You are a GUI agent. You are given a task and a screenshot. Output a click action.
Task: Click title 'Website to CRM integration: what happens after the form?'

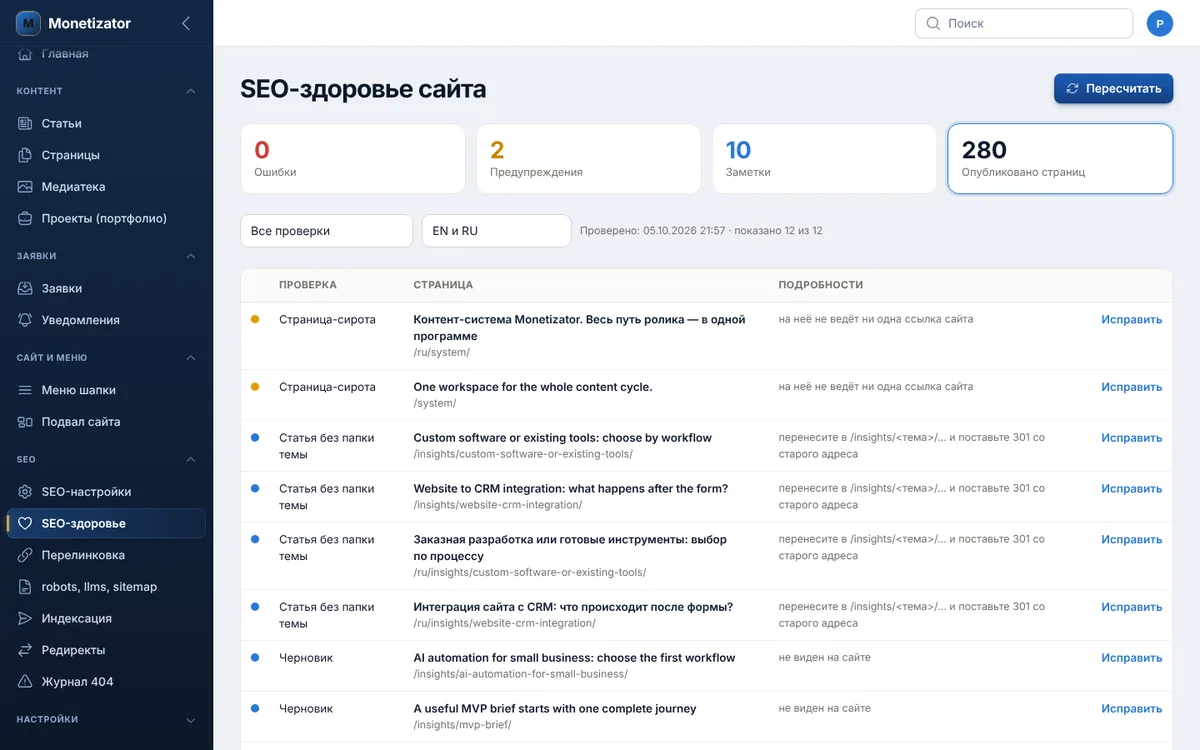pos(571,489)
